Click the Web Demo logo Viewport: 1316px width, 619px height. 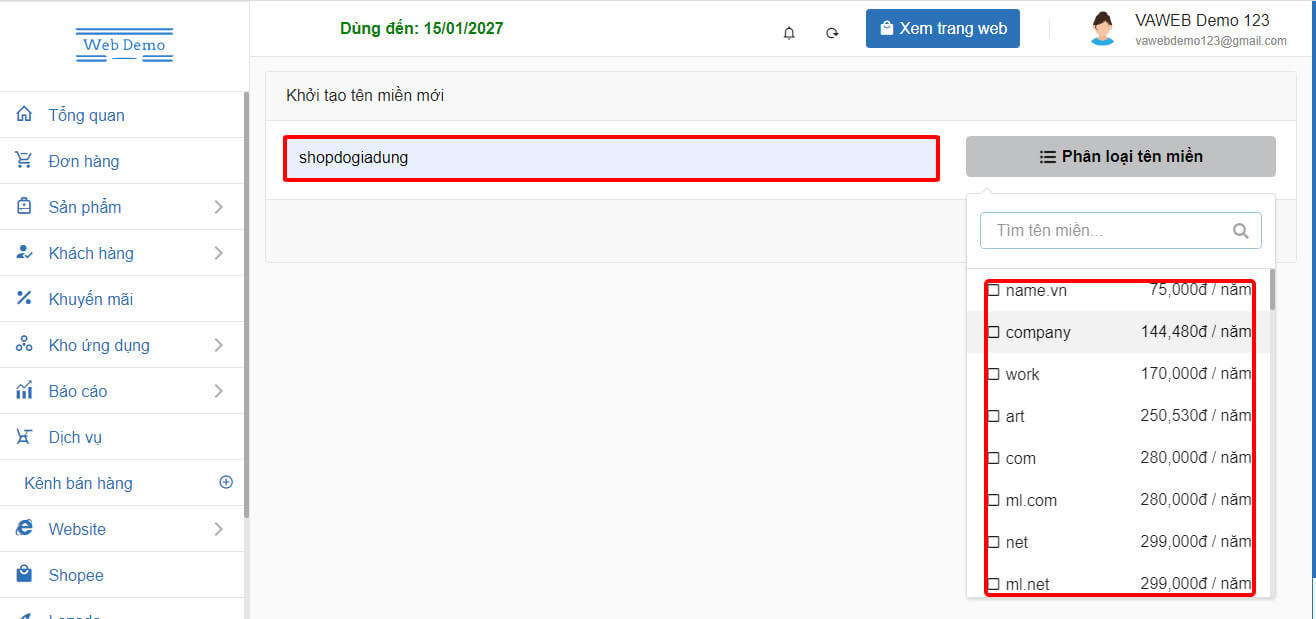pos(124,45)
